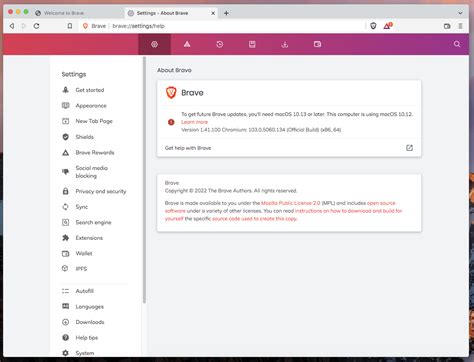Click the search magnifier in settings header
The height and width of the screenshot is (362, 474).
click(457, 44)
